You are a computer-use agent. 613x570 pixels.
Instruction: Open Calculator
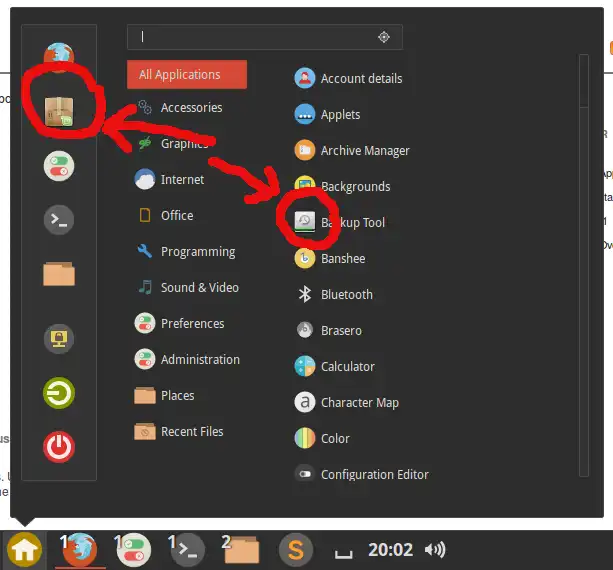[x=335, y=366]
